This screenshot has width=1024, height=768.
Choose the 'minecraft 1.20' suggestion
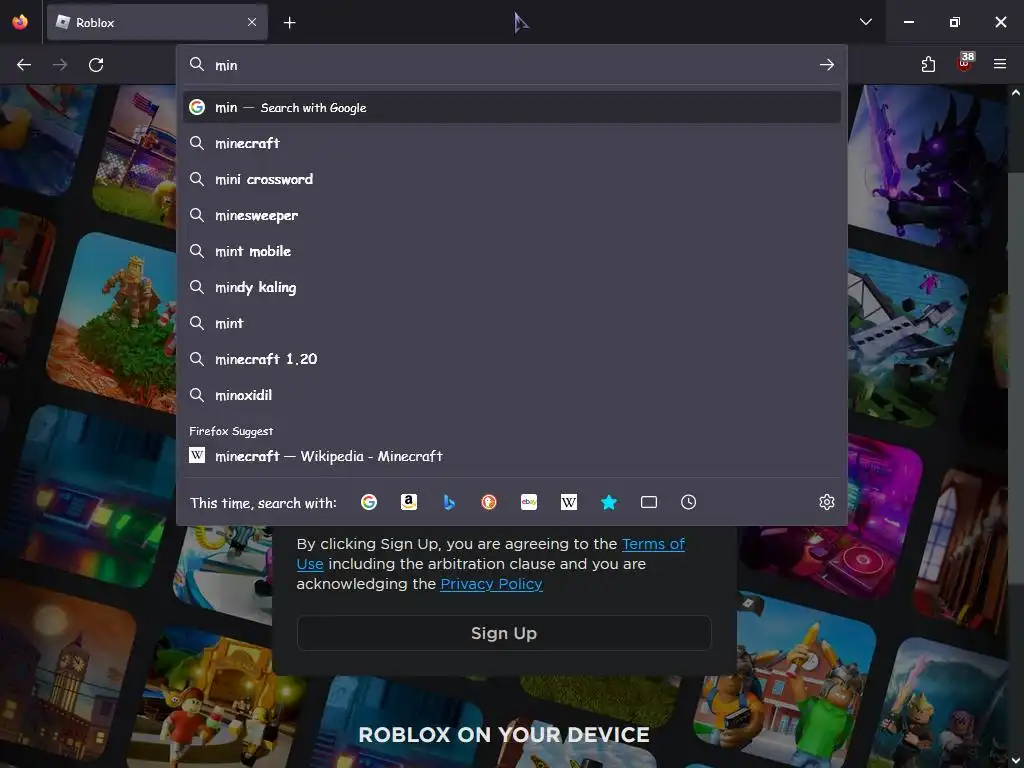pyautogui.click(x=512, y=359)
